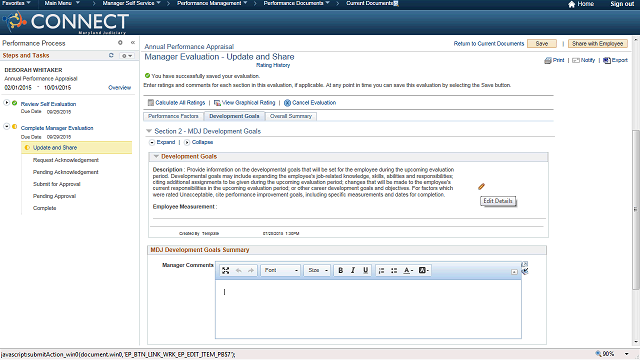Click Share with Employee button
Image resolution: width=640 pixels, height=360 pixels.
[597, 44]
